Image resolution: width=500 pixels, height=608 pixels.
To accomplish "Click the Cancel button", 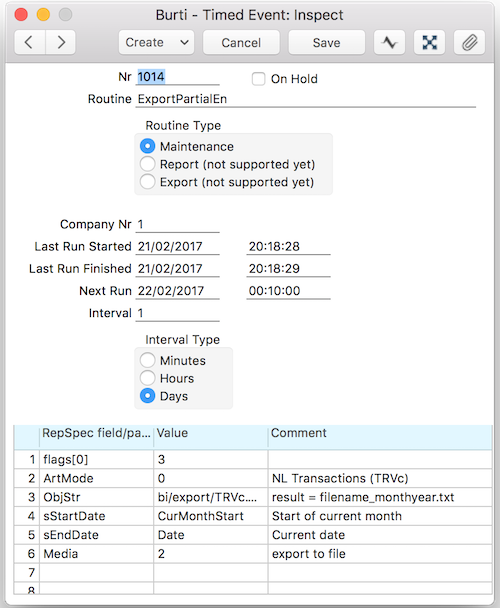I will [x=241, y=42].
